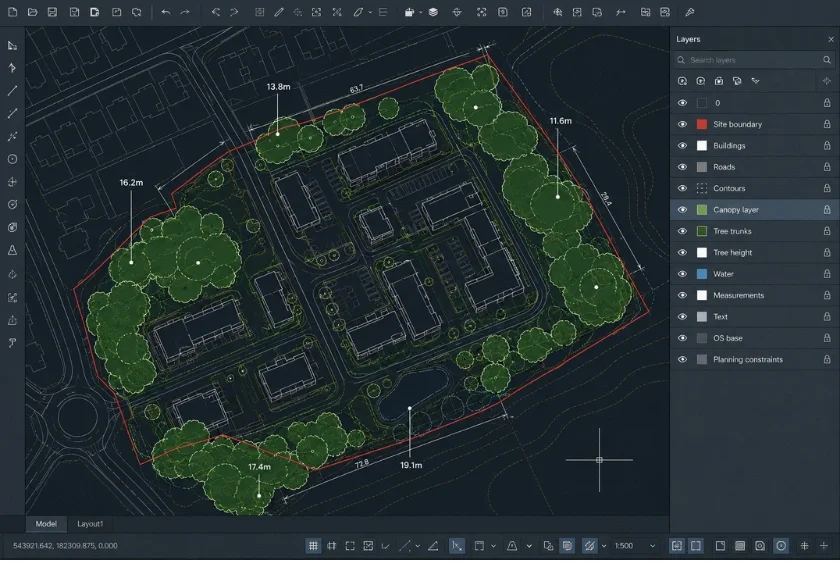Click the blue Water layer color swatch

701,274
